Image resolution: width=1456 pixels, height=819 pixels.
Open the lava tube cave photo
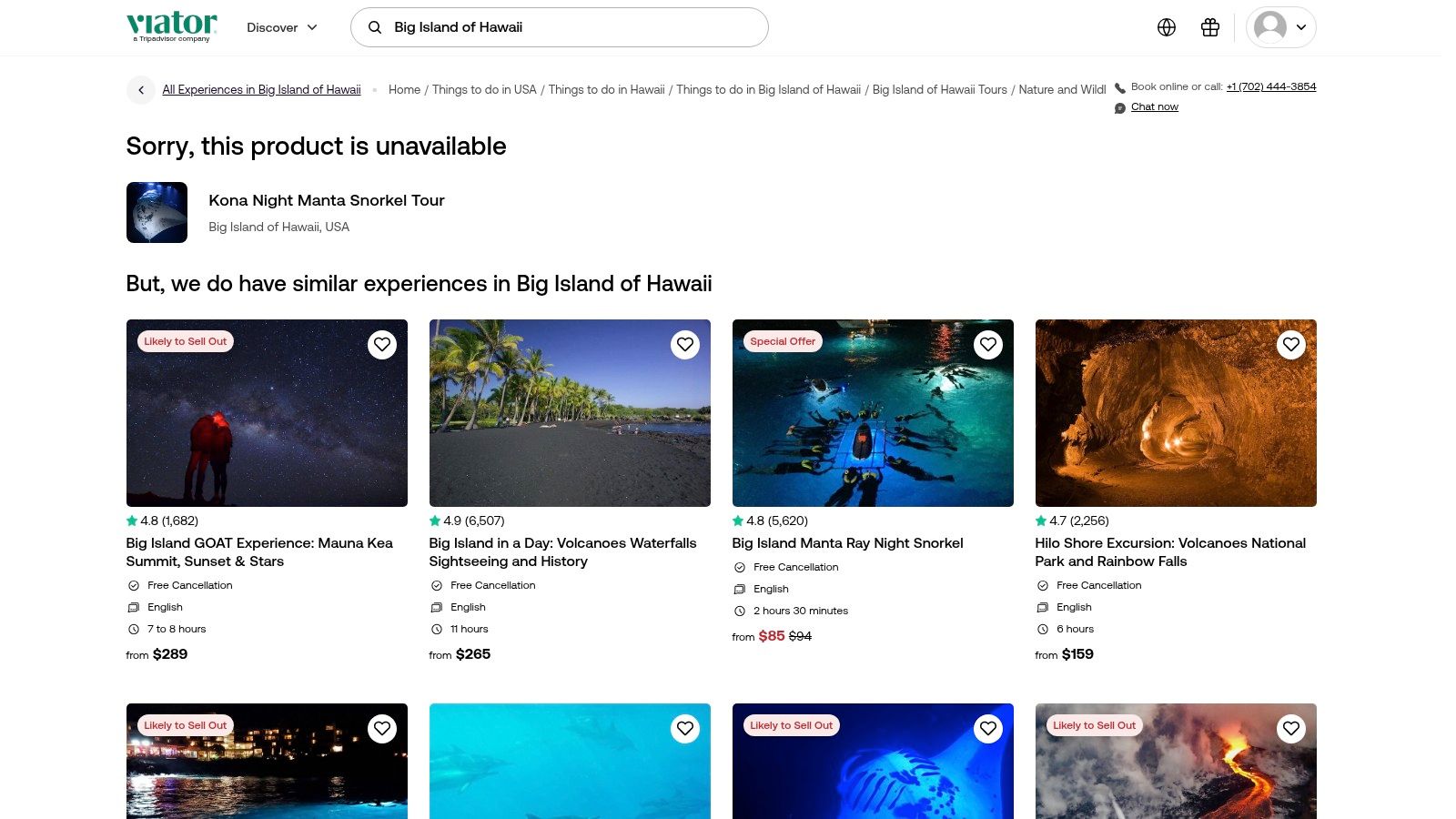[1176, 413]
